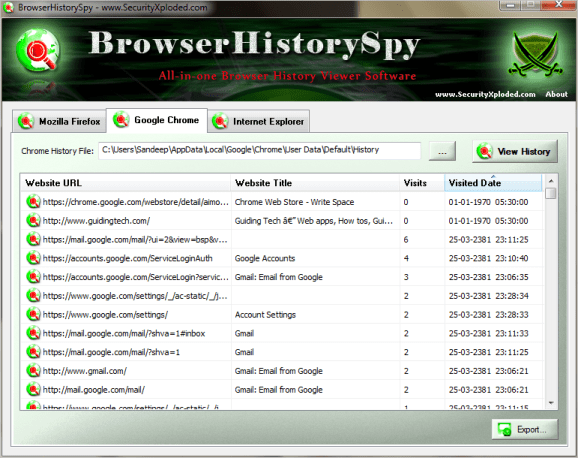Viewport: 578px width, 458px height.
Task: Click the icon beside the guidingtech.com row
Action: (33, 221)
